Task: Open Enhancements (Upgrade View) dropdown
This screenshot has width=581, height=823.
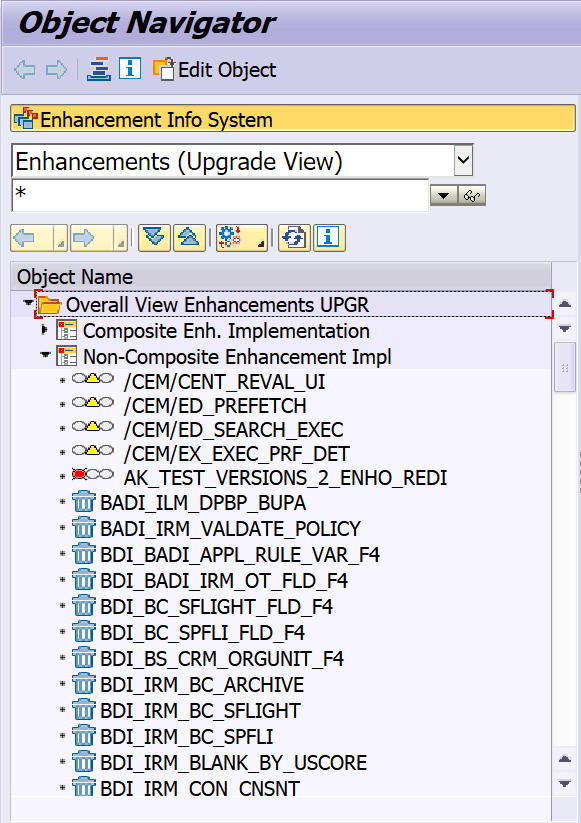Action: pos(463,160)
